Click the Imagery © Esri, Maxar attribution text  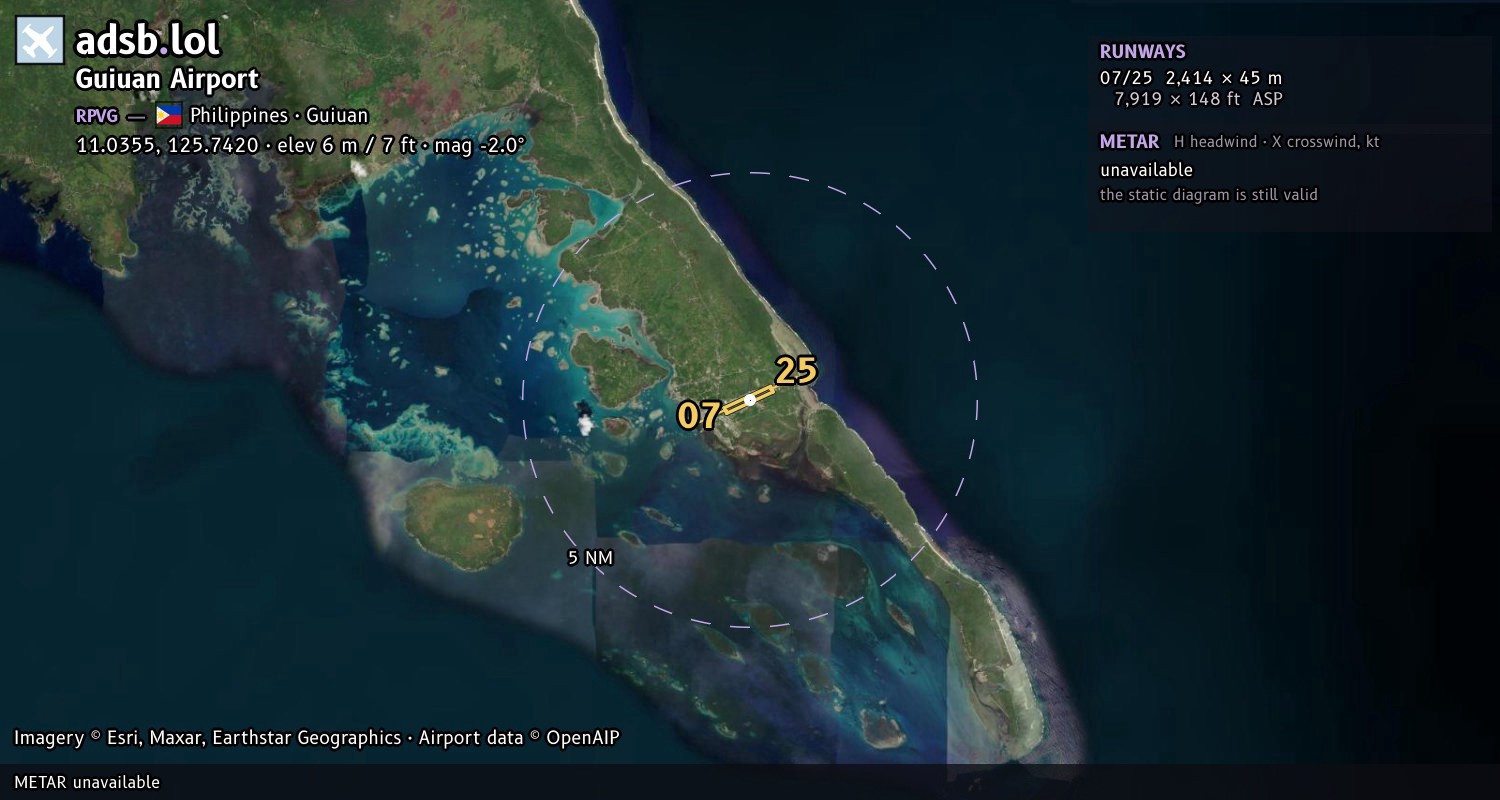coord(317,738)
